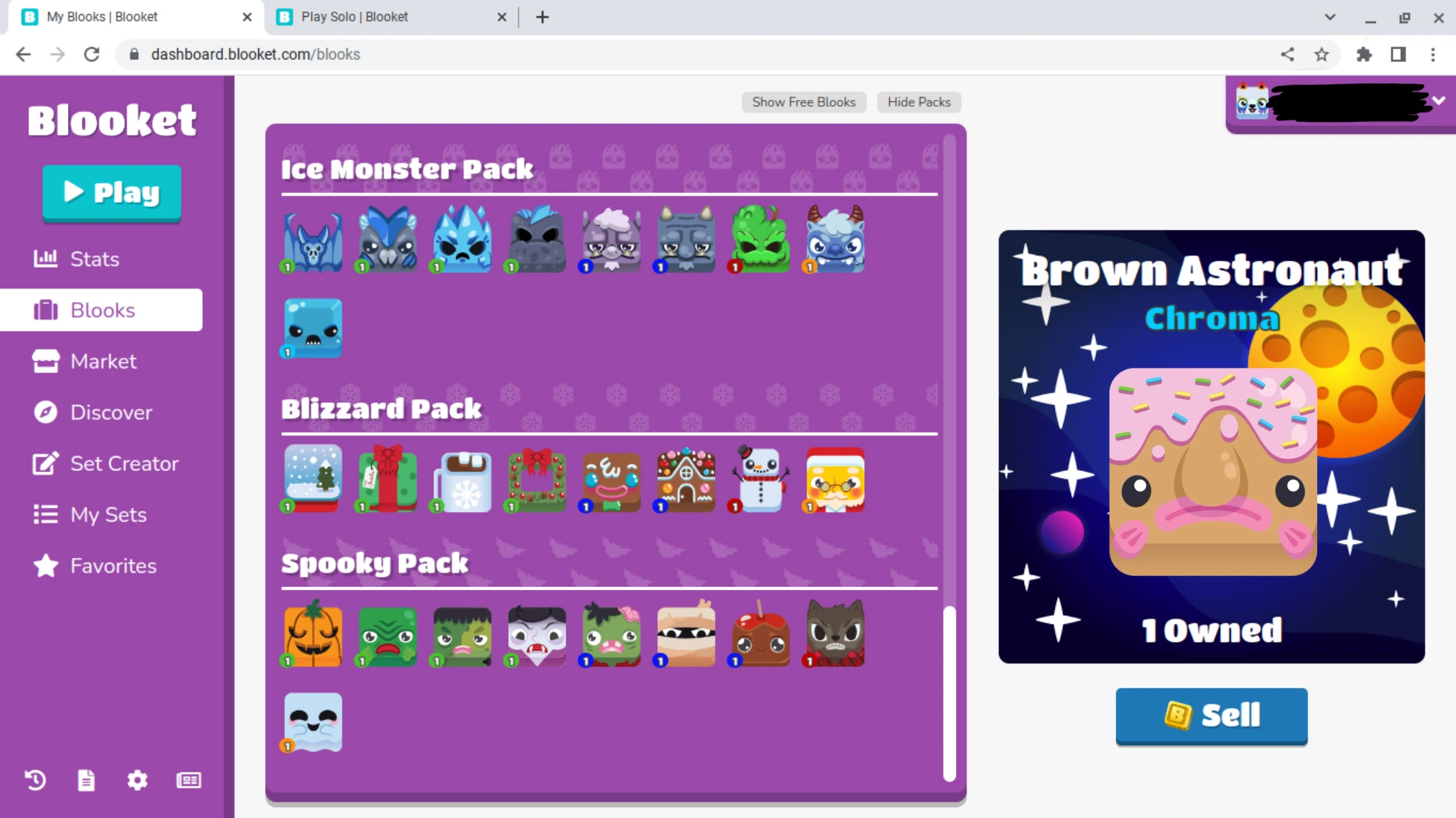Open the Chrome tab search chevron
This screenshot has width=1456, height=818.
[x=1329, y=17]
